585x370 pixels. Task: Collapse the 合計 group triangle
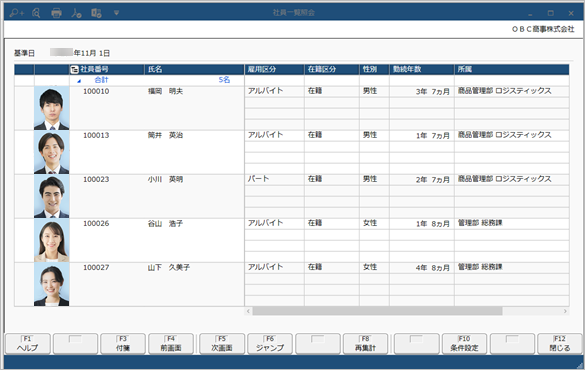click(79, 81)
